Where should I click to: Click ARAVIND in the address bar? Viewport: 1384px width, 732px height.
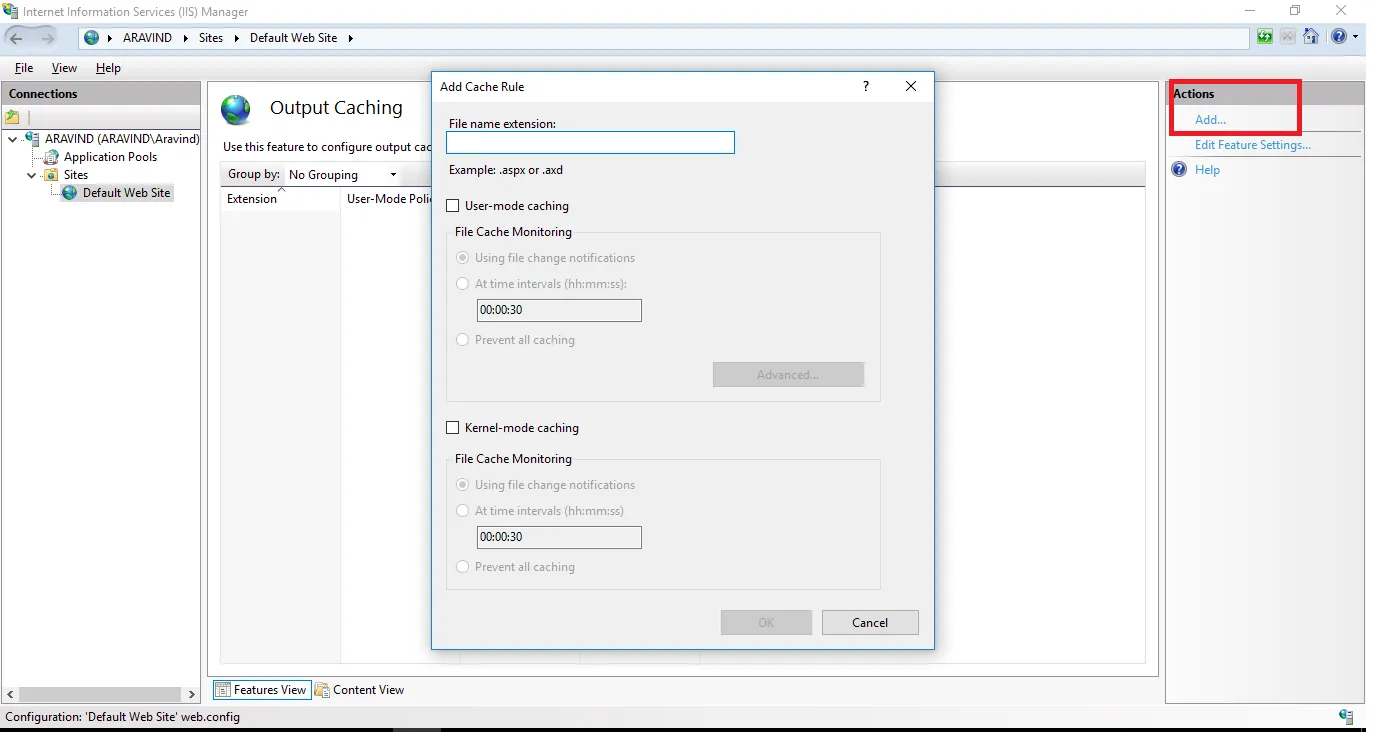(148, 38)
